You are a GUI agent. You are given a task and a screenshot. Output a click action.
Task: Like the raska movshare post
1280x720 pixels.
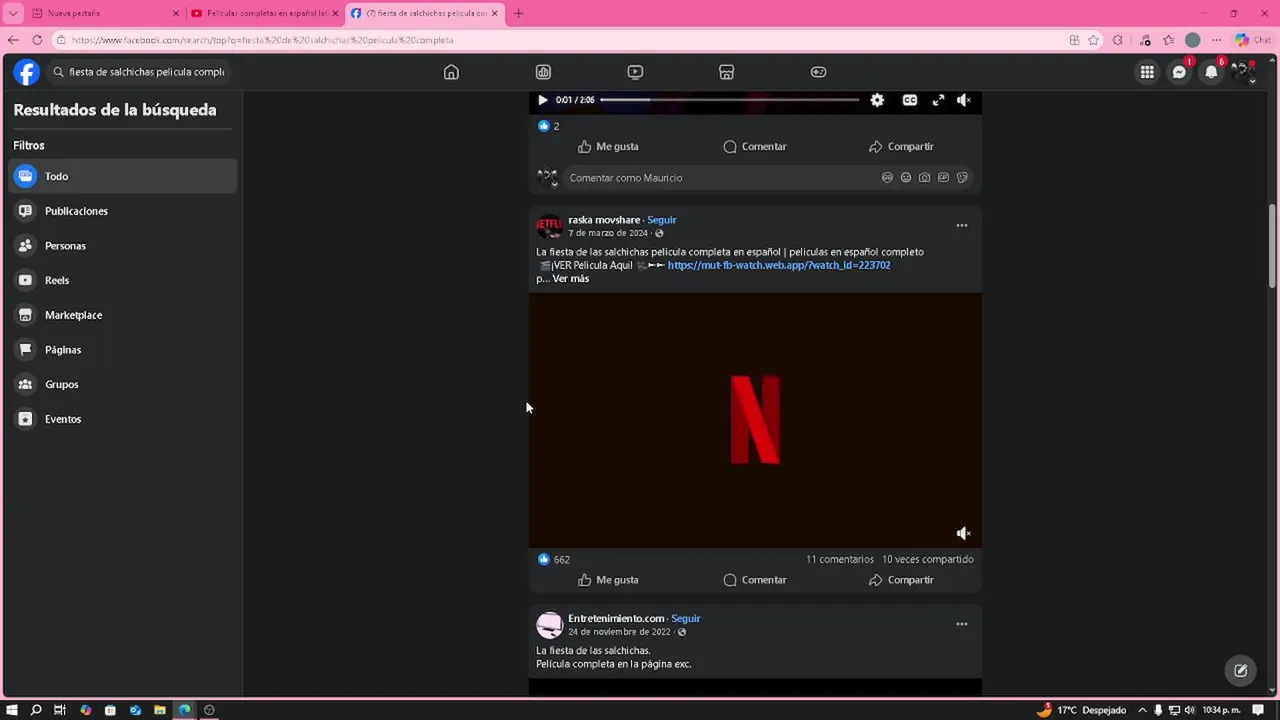pos(608,580)
